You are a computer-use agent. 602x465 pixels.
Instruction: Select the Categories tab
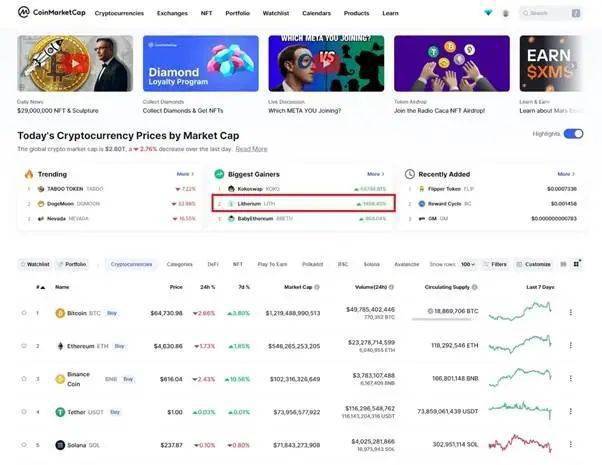point(179,264)
